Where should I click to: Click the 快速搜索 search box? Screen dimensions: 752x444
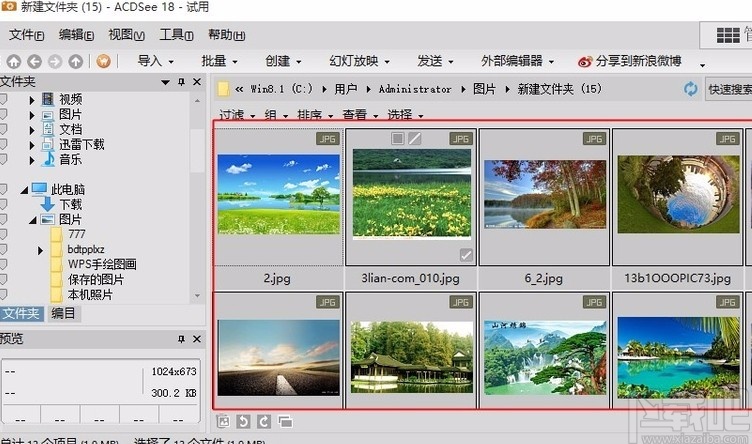coord(728,89)
